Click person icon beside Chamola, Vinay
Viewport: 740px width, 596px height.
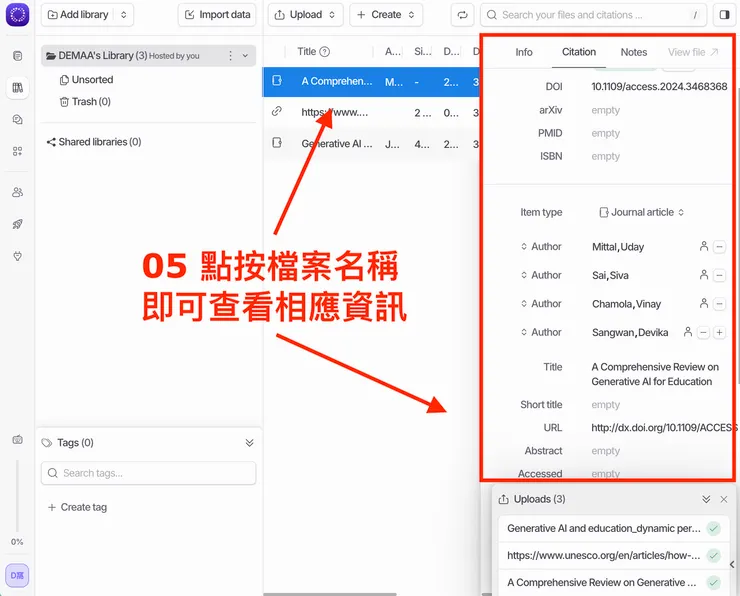tap(704, 303)
